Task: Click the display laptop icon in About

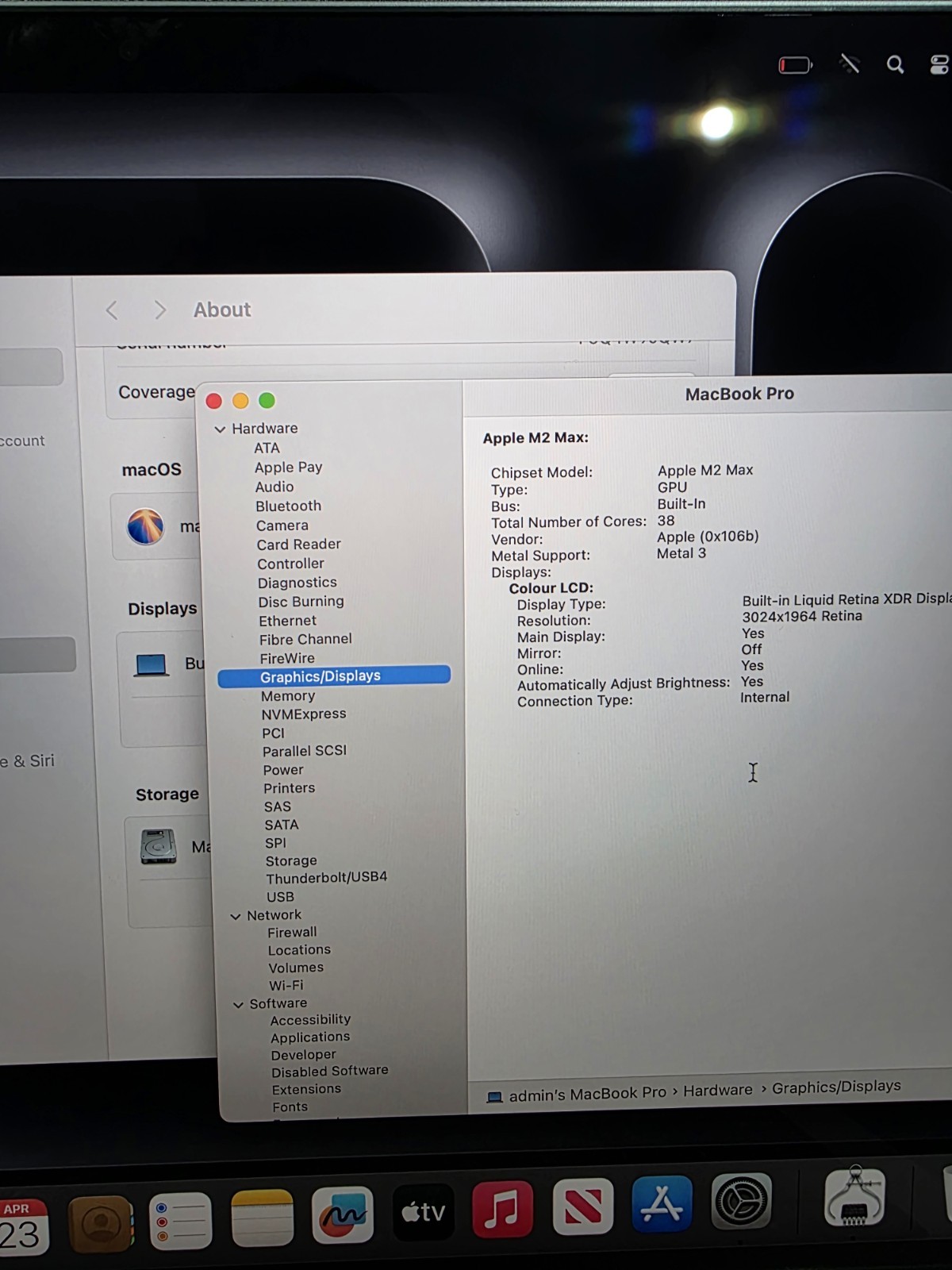Action: pyautogui.click(x=151, y=664)
